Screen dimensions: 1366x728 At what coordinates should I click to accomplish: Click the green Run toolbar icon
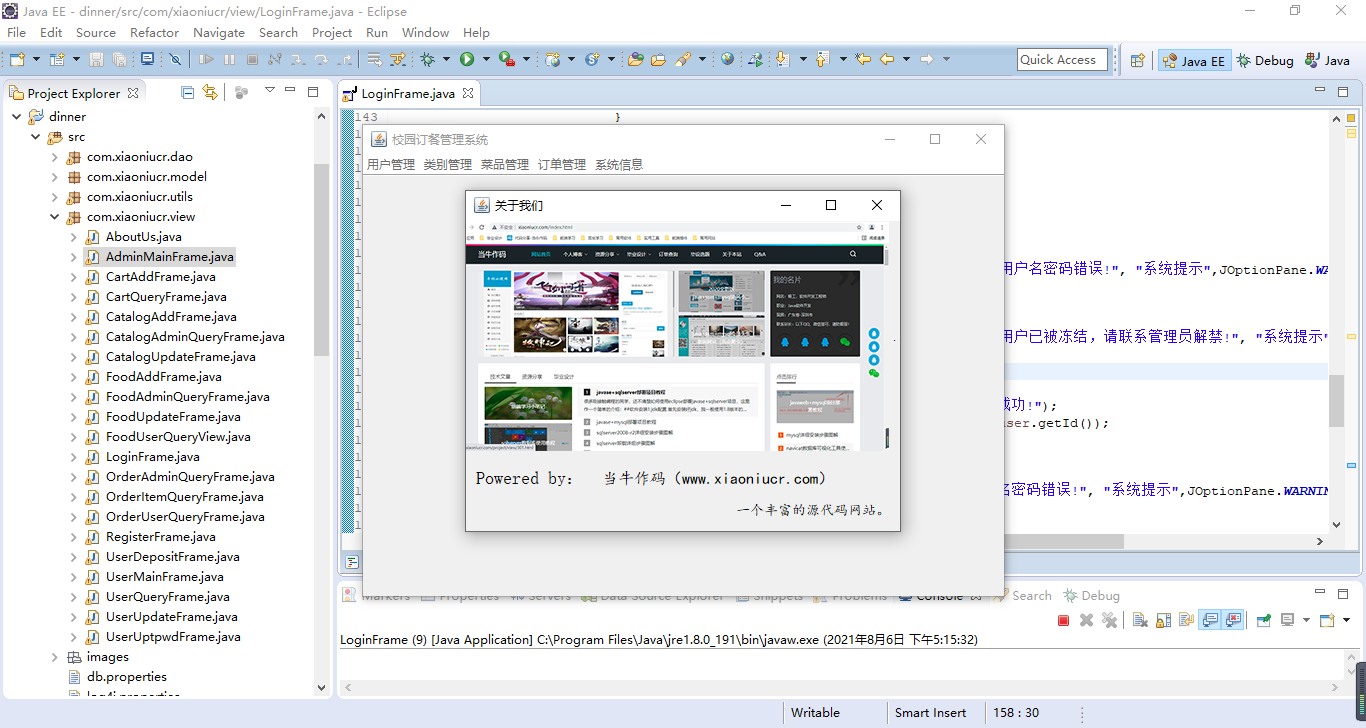(467, 60)
